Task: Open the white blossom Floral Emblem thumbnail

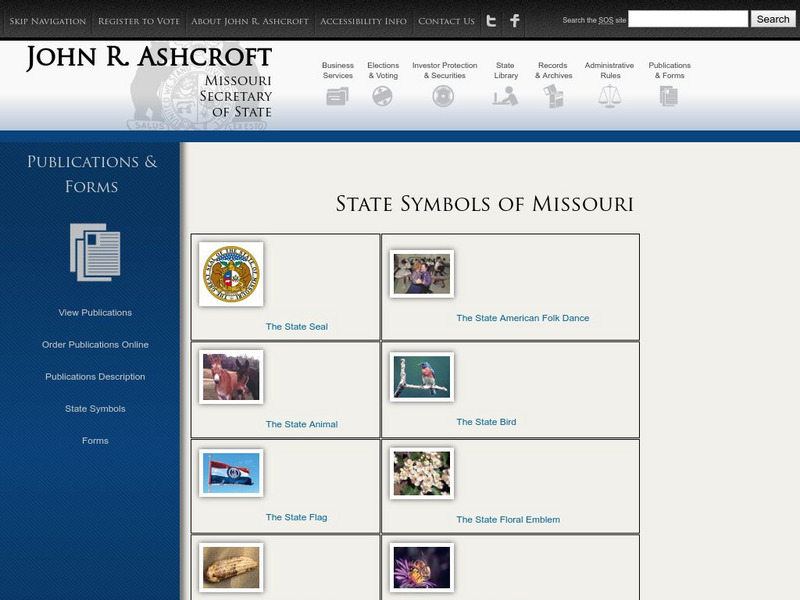Action: 422,473
